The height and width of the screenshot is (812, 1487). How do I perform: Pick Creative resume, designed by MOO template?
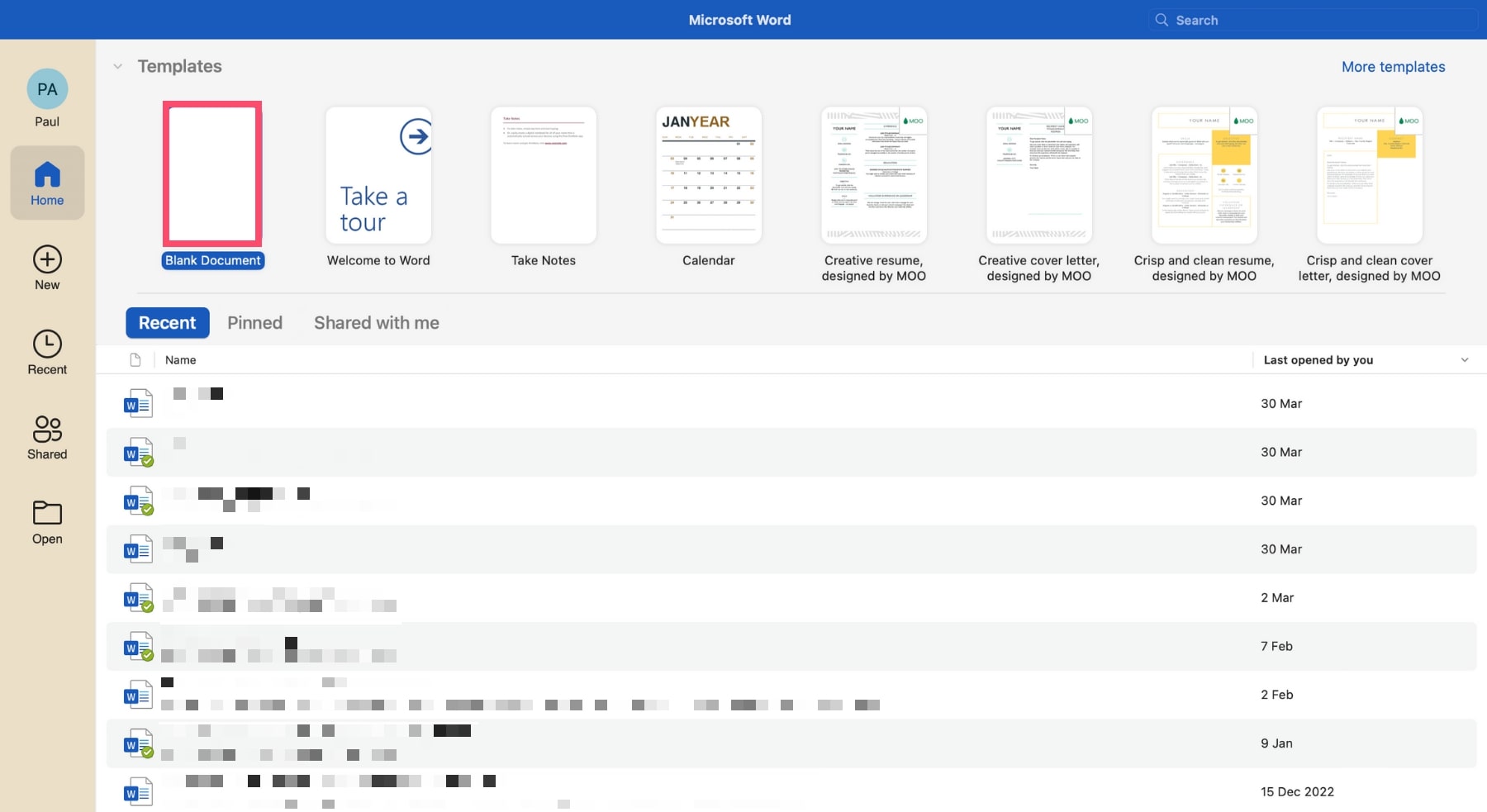874,175
